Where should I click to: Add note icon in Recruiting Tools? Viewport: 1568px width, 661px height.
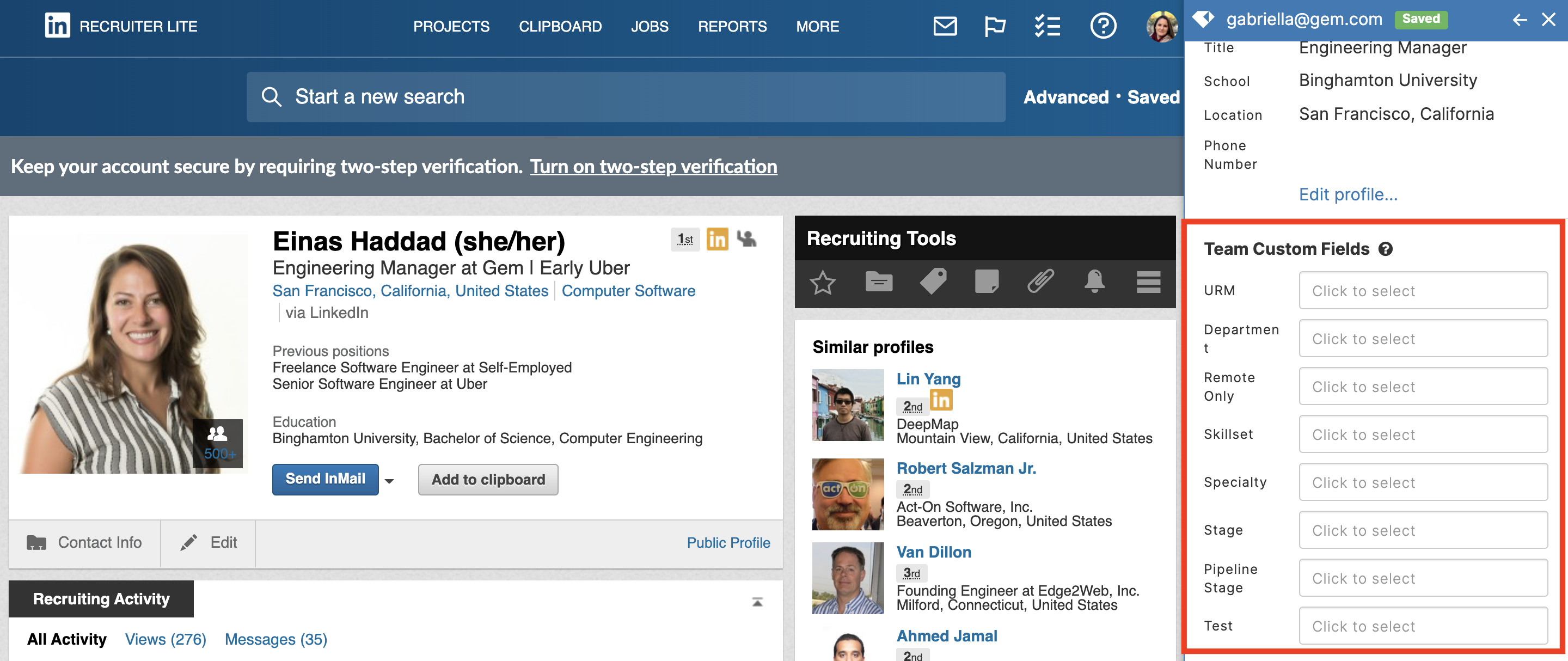tap(986, 282)
